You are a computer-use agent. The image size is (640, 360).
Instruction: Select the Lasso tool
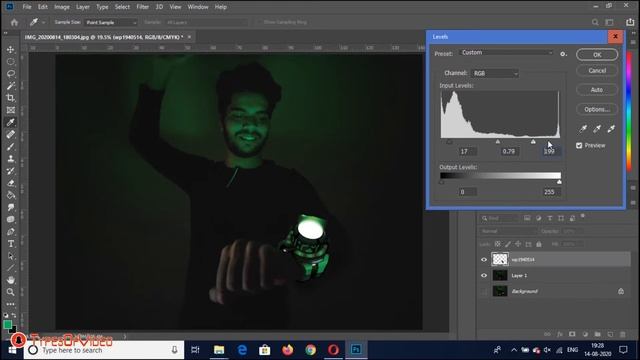[11, 74]
